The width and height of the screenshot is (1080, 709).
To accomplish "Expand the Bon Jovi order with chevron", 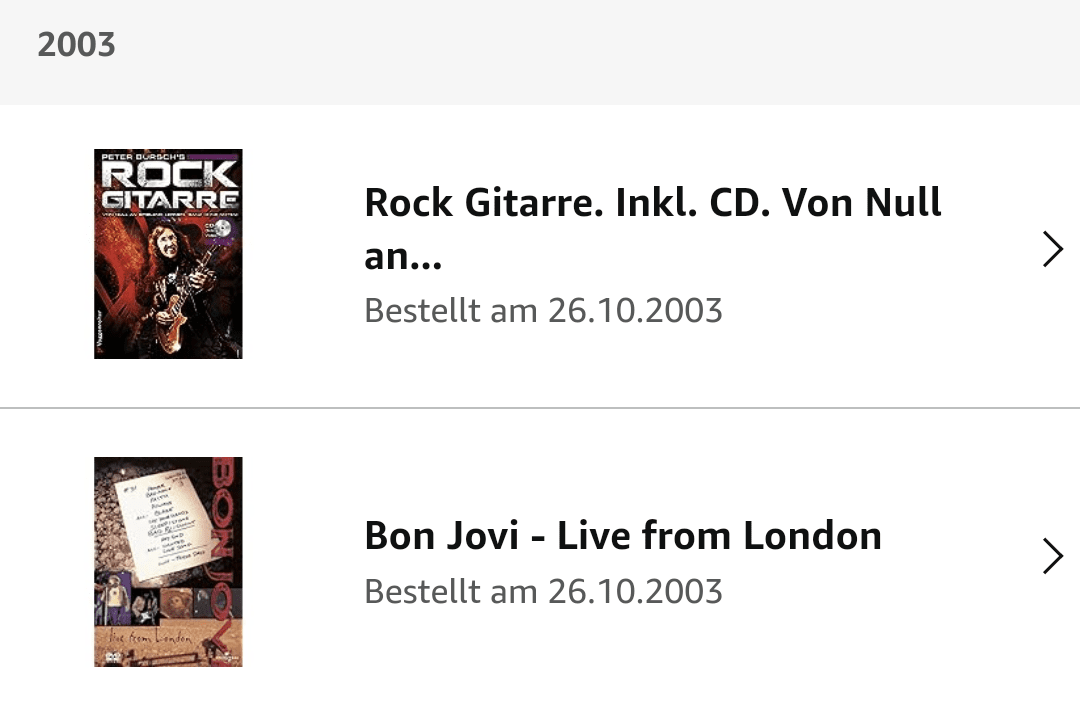I will (1052, 556).
